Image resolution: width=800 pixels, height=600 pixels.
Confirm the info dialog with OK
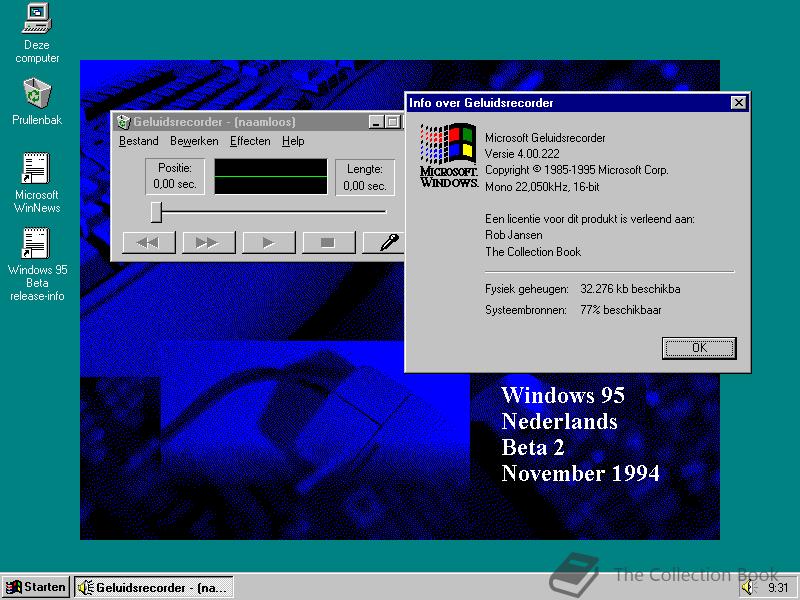(699, 348)
